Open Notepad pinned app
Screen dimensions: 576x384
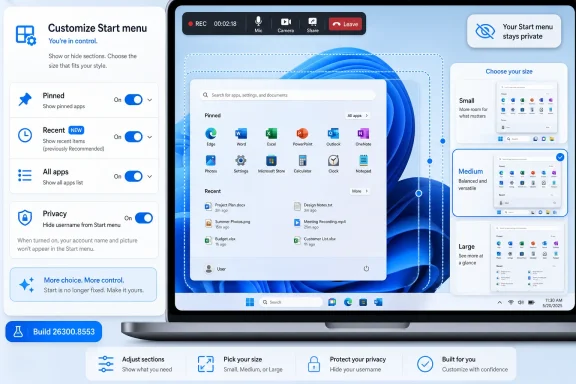coord(363,164)
